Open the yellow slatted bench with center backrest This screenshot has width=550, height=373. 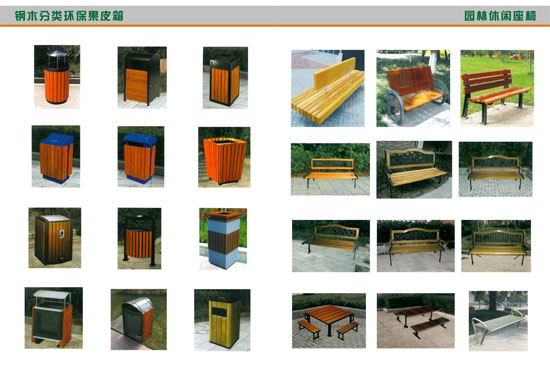pos(328,88)
